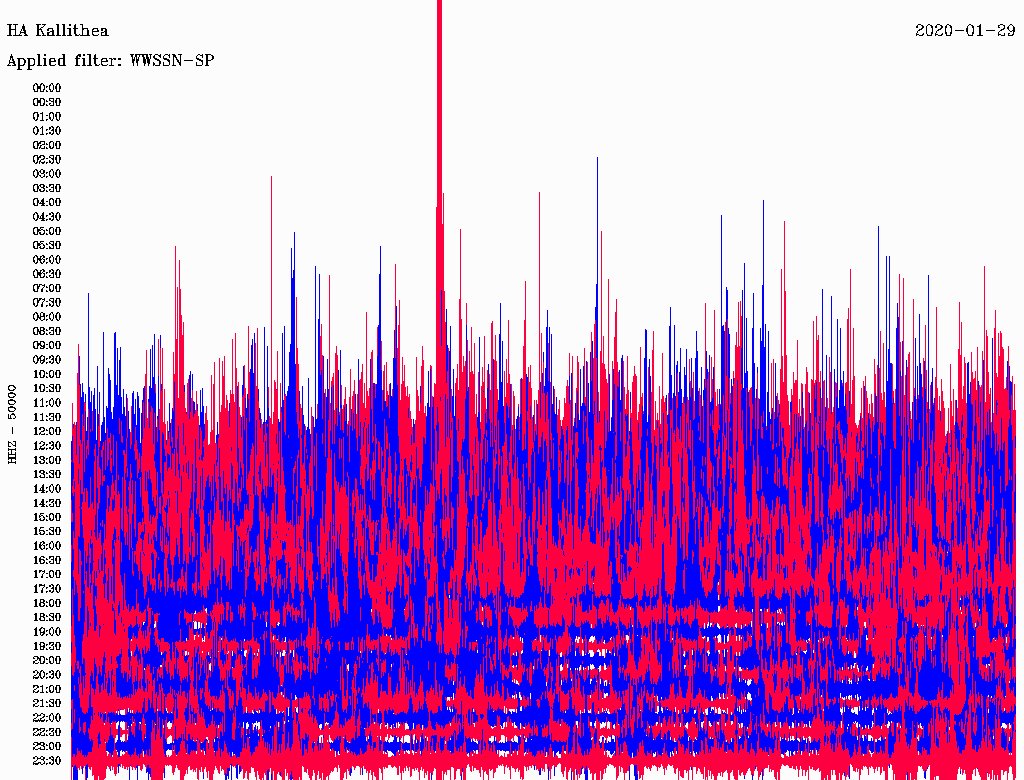
Task: Select the 02:30 time label
Action: pos(47,160)
